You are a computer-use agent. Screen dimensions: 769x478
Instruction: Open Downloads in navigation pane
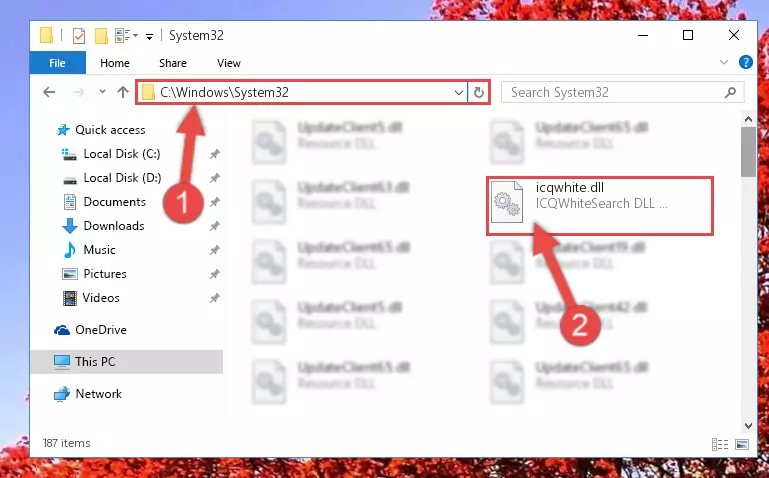tap(114, 226)
